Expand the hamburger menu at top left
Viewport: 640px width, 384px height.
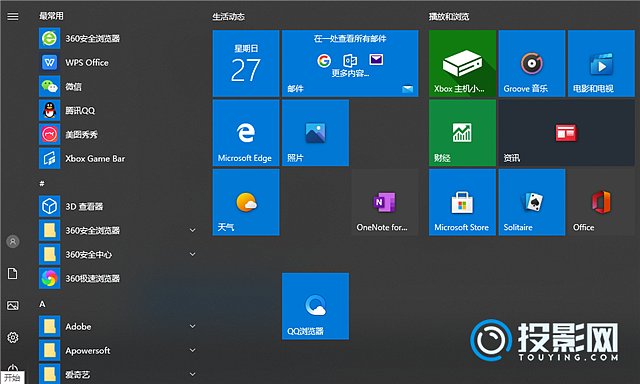(13, 16)
